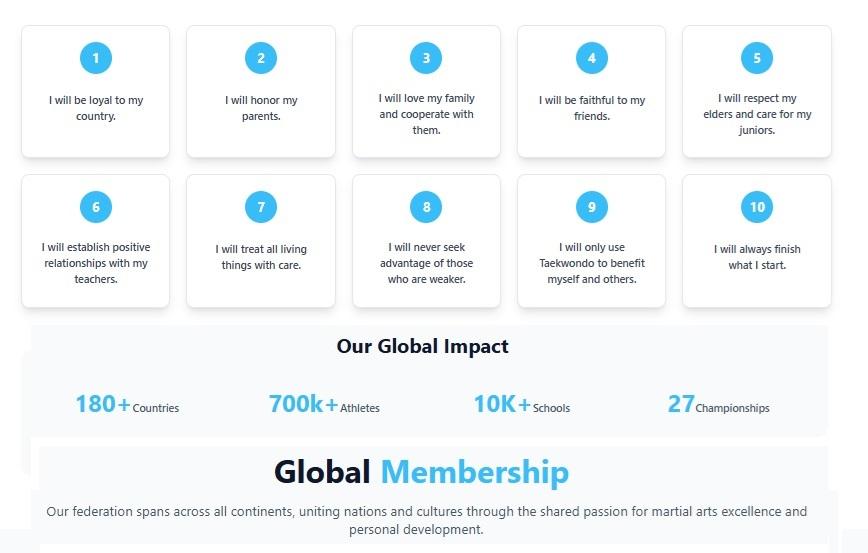Click the Global Membership heading
Screen dimensions: 868x553
[x=422, y=472]
